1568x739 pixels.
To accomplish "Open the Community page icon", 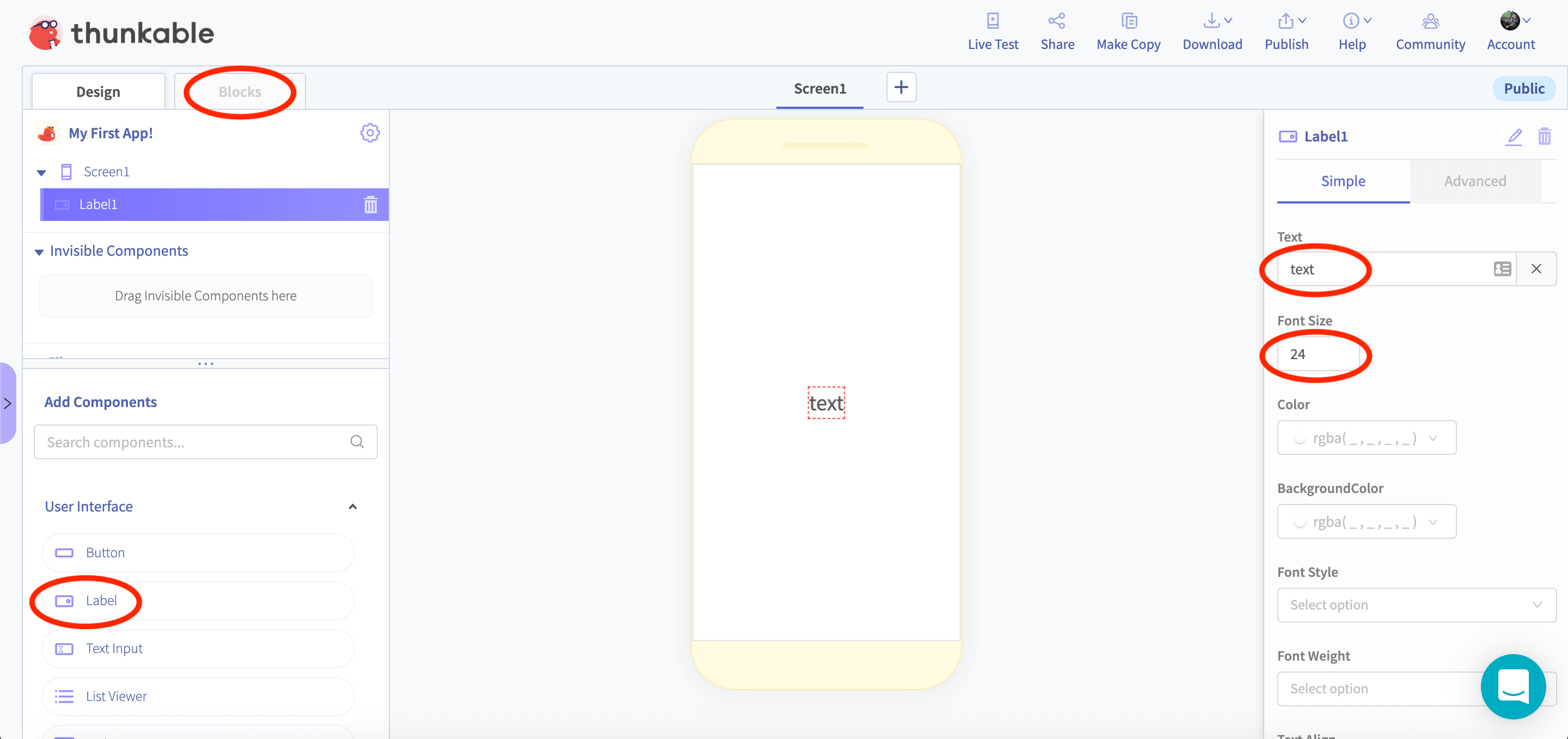I will pyautogui.click(x=1430, y=21).
